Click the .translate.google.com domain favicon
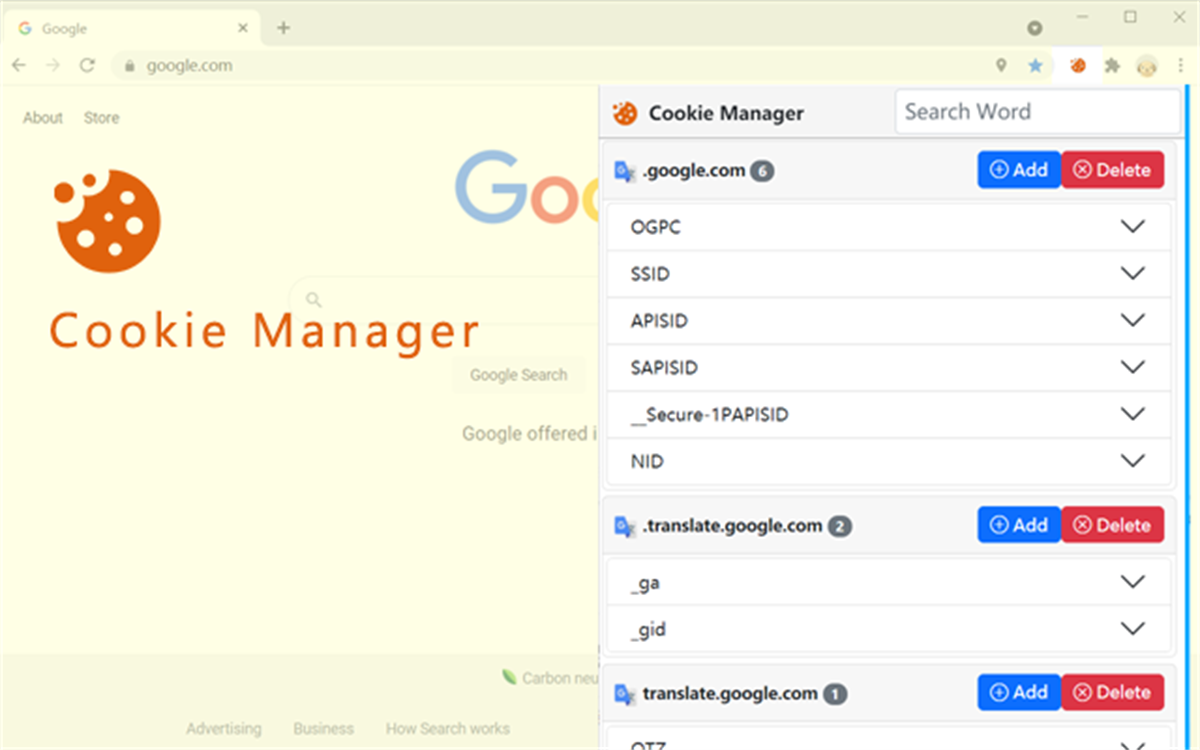 625,526
